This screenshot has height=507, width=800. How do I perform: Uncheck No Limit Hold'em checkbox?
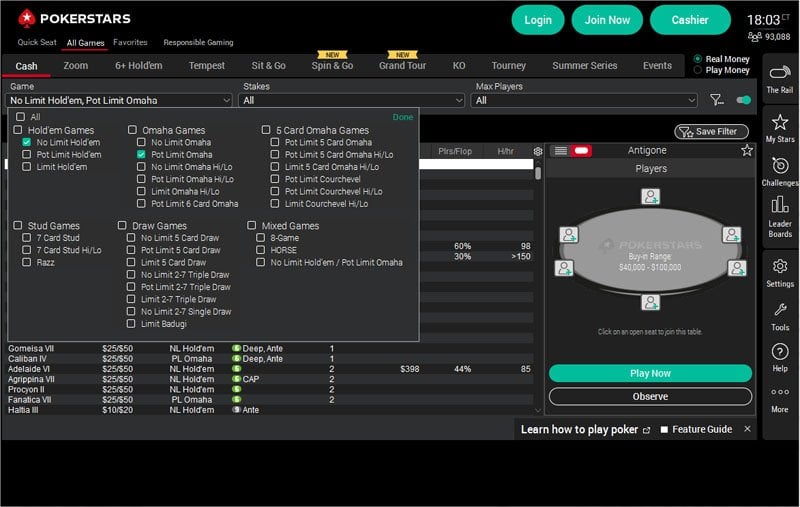27,142
